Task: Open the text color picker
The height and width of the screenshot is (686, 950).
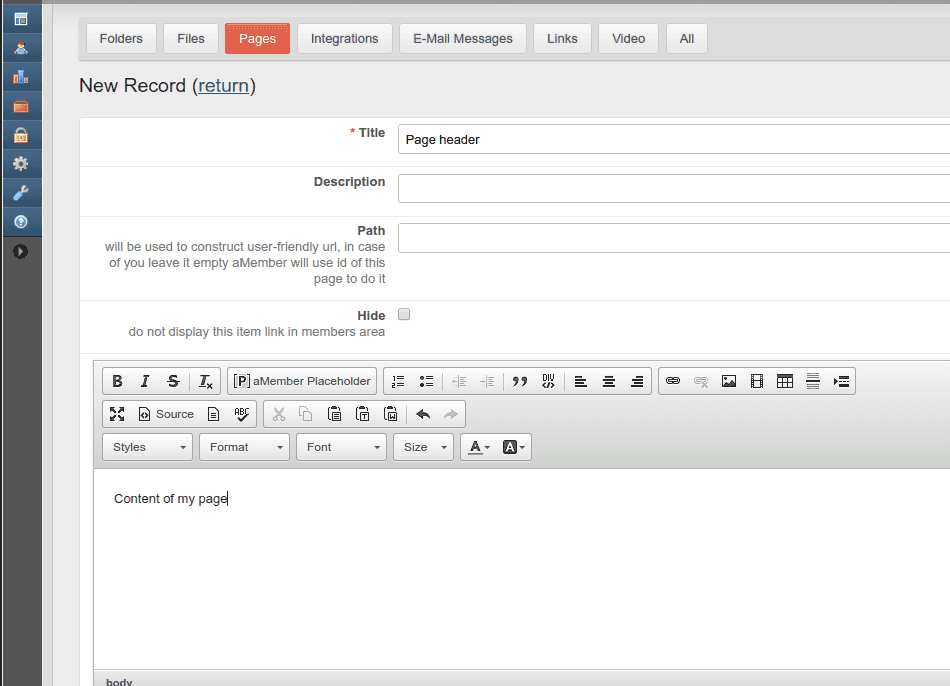Action: 479,447
